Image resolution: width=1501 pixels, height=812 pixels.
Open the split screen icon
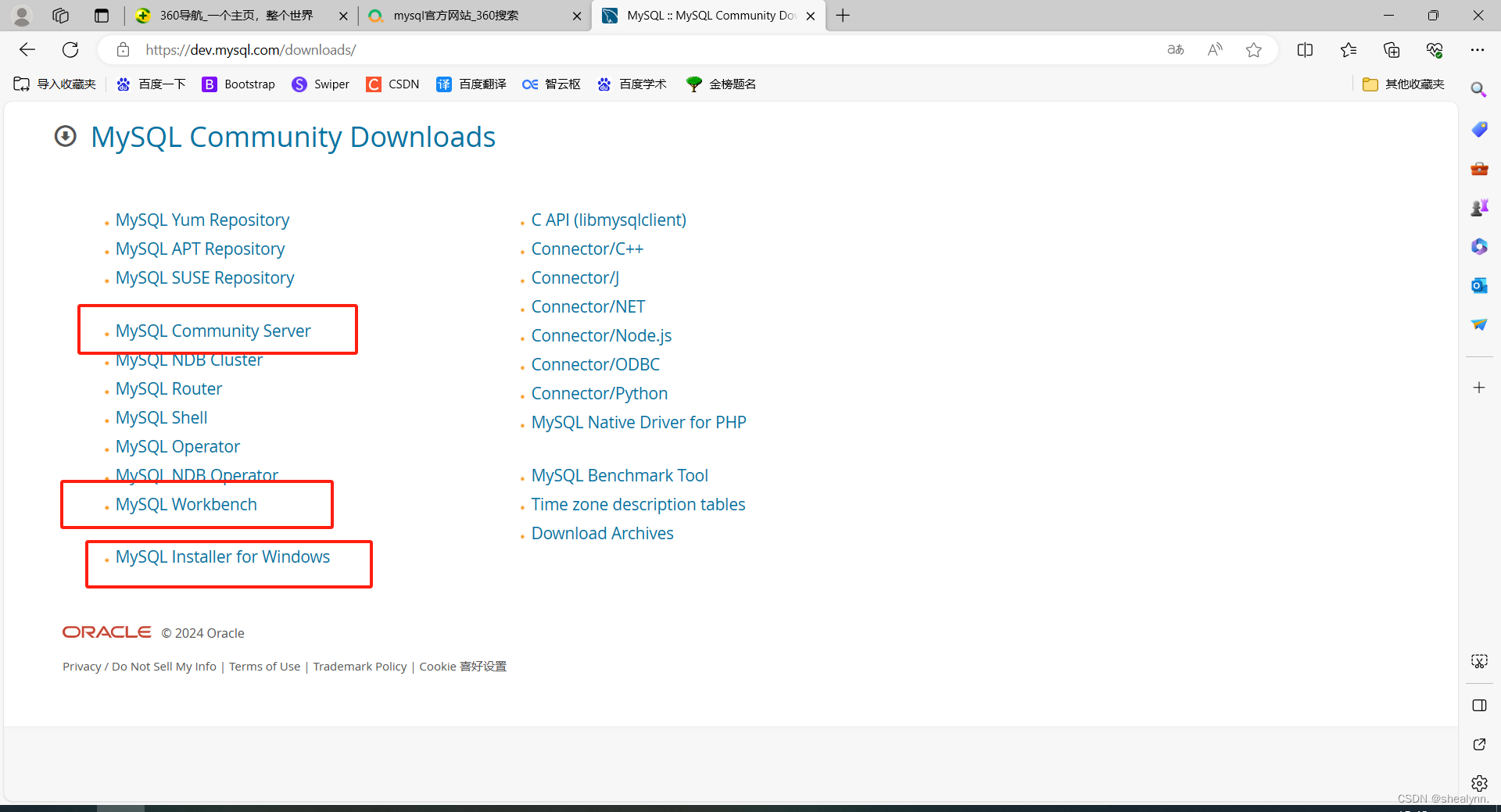[1305, 50]
